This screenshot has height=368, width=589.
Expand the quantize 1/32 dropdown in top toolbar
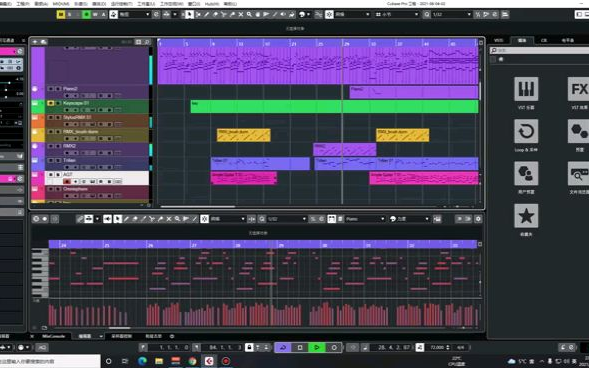(x=451, y=15)
